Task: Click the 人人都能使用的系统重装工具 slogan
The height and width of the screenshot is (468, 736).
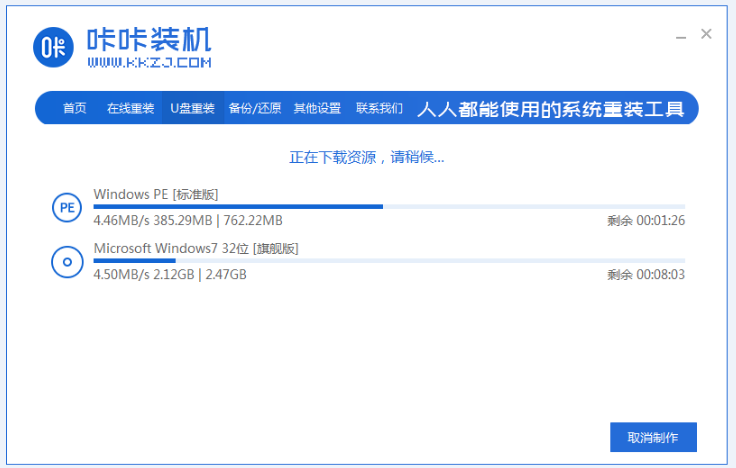Action: coord(550,108)
